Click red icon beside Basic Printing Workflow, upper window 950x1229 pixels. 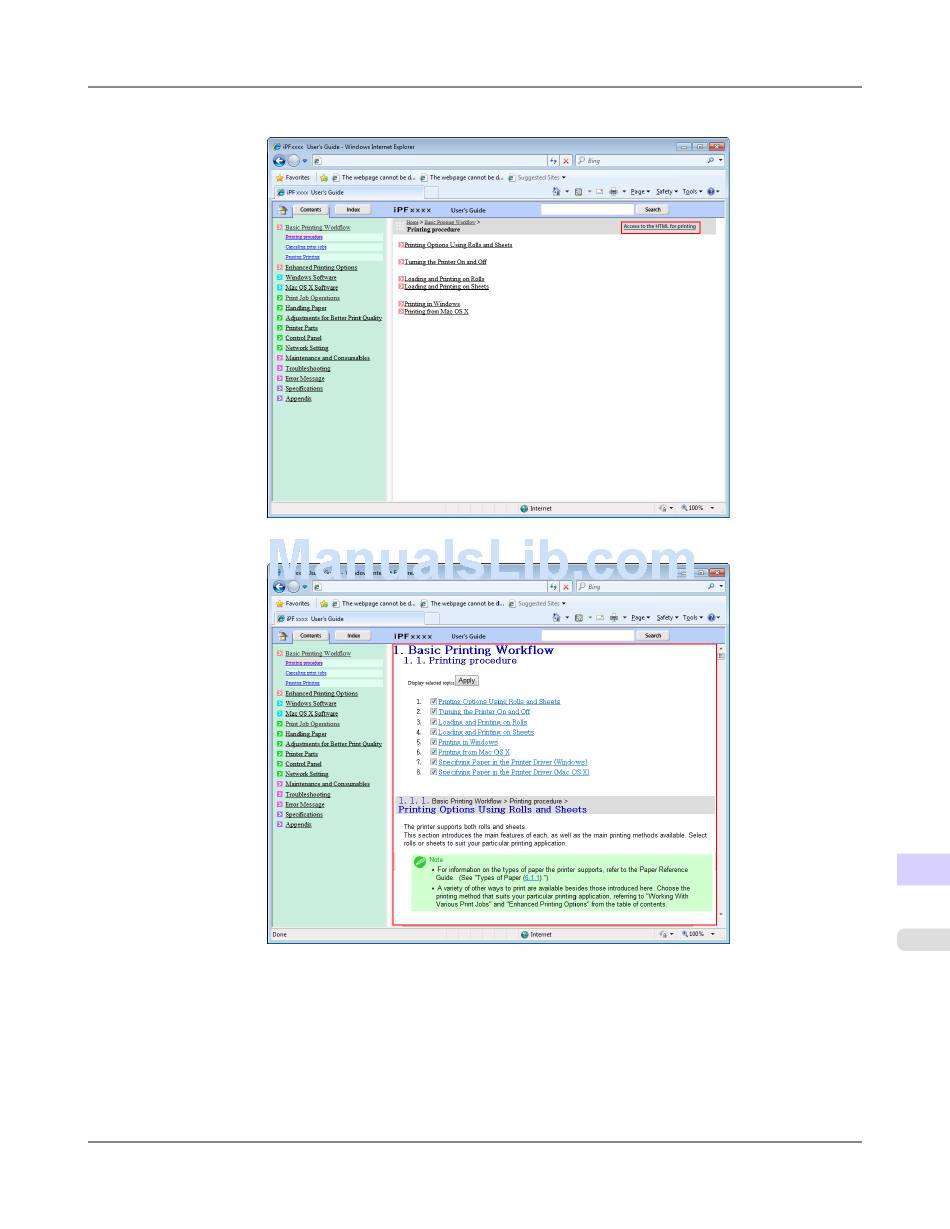pyautogui.click(x=280, y=228)
